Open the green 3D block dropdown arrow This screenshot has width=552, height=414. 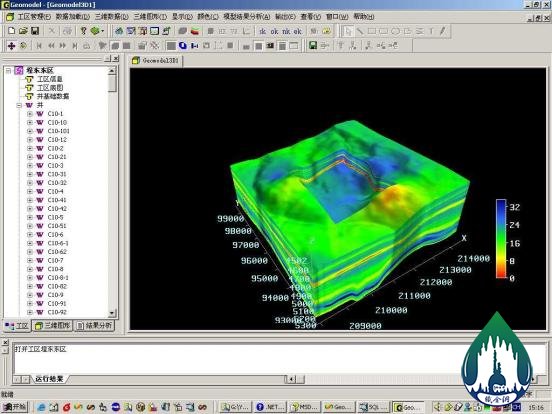[102, 31]
